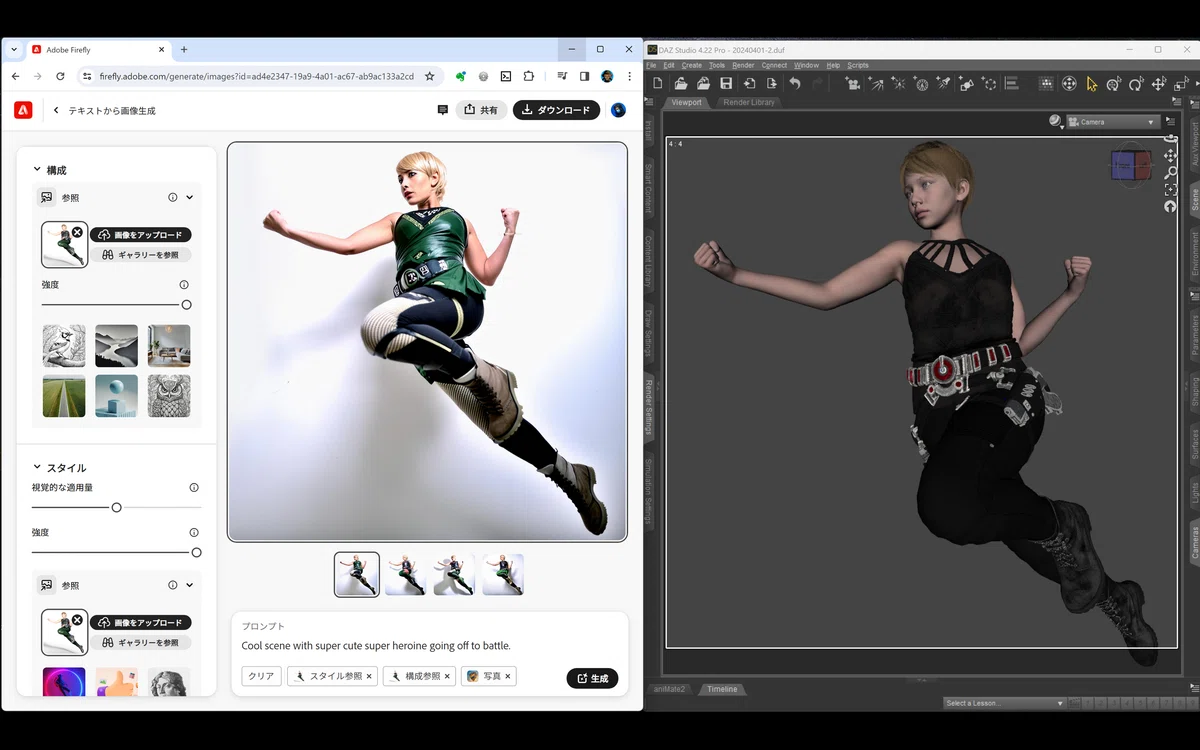Click the viewport zoom magnifier control
Screen dimensions: 1200x750
point(1170,173)
